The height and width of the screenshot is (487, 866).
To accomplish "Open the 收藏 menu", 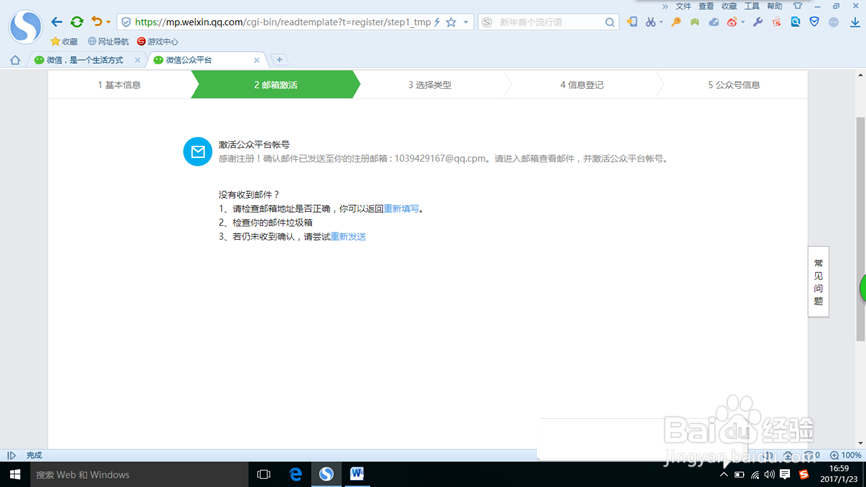I will pos(729,6).
